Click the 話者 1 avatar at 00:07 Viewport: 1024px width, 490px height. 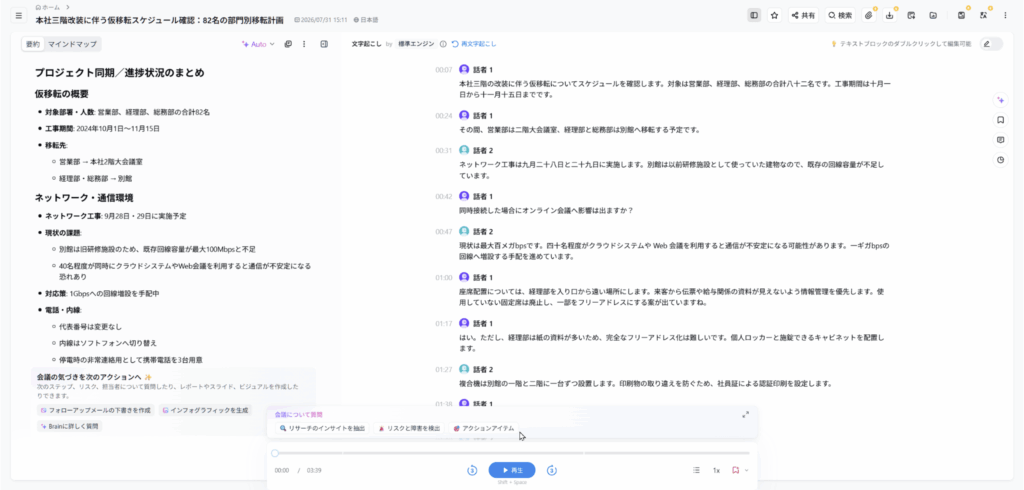(x=464, y=69)
